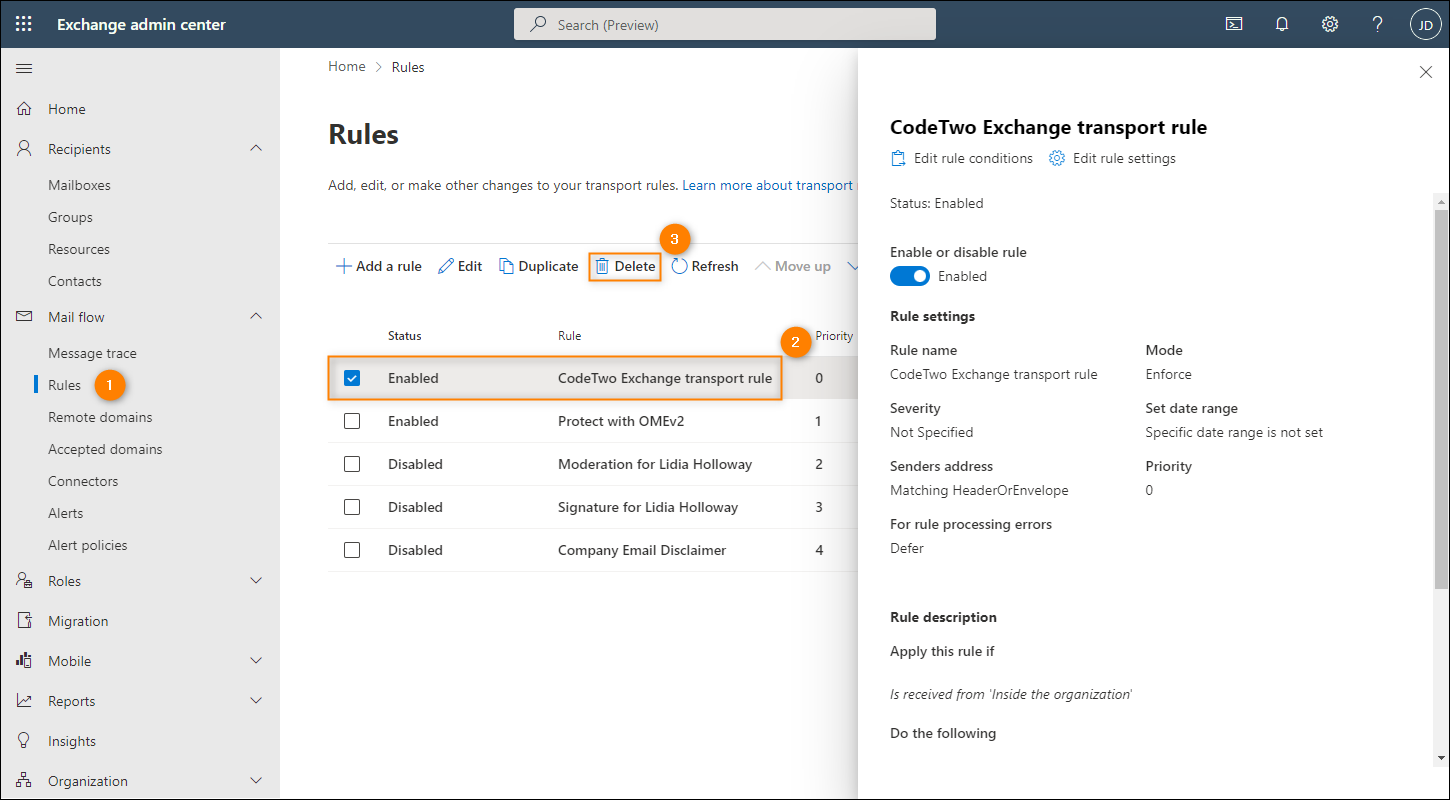Check Protect with OMEv2 rule checkbox
Image resolution: width=1450 pixels, height=800 pixels.
pos(352,421)
